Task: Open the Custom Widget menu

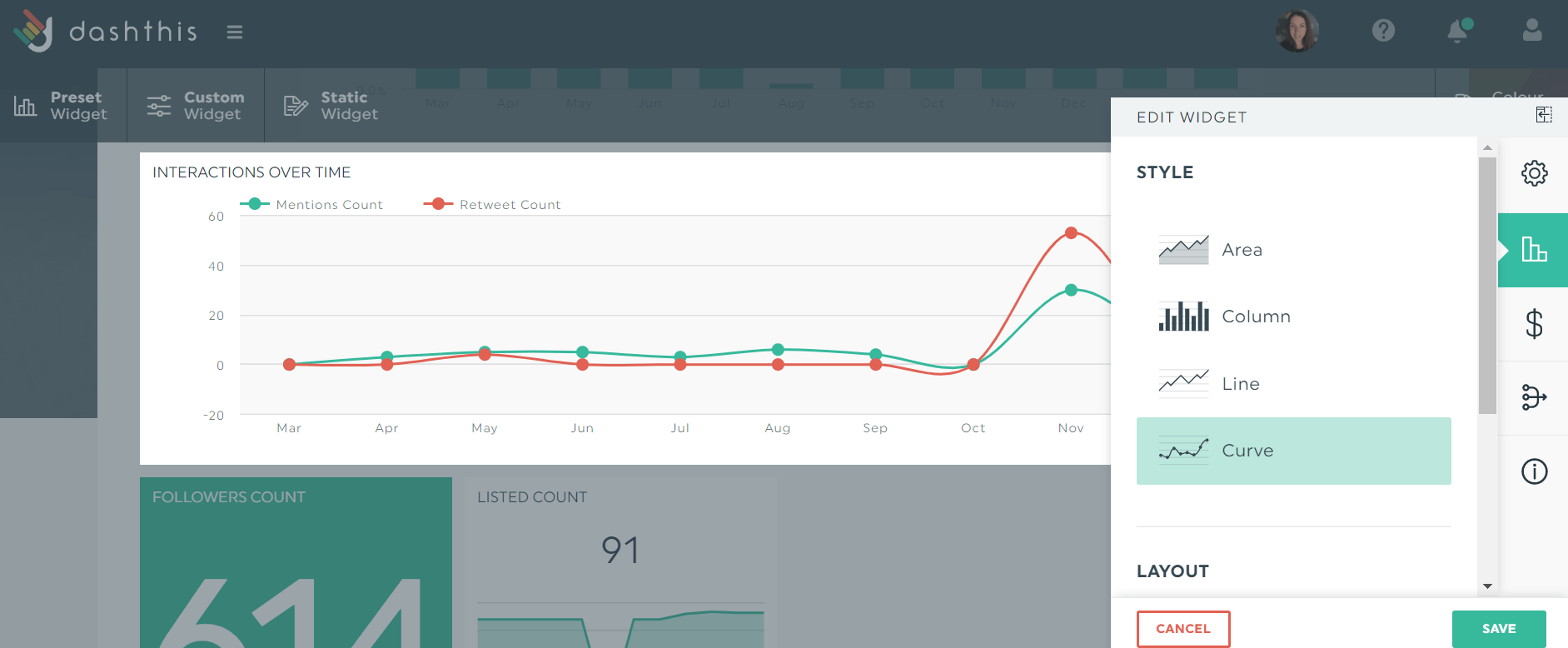Action: coord(196,106)
